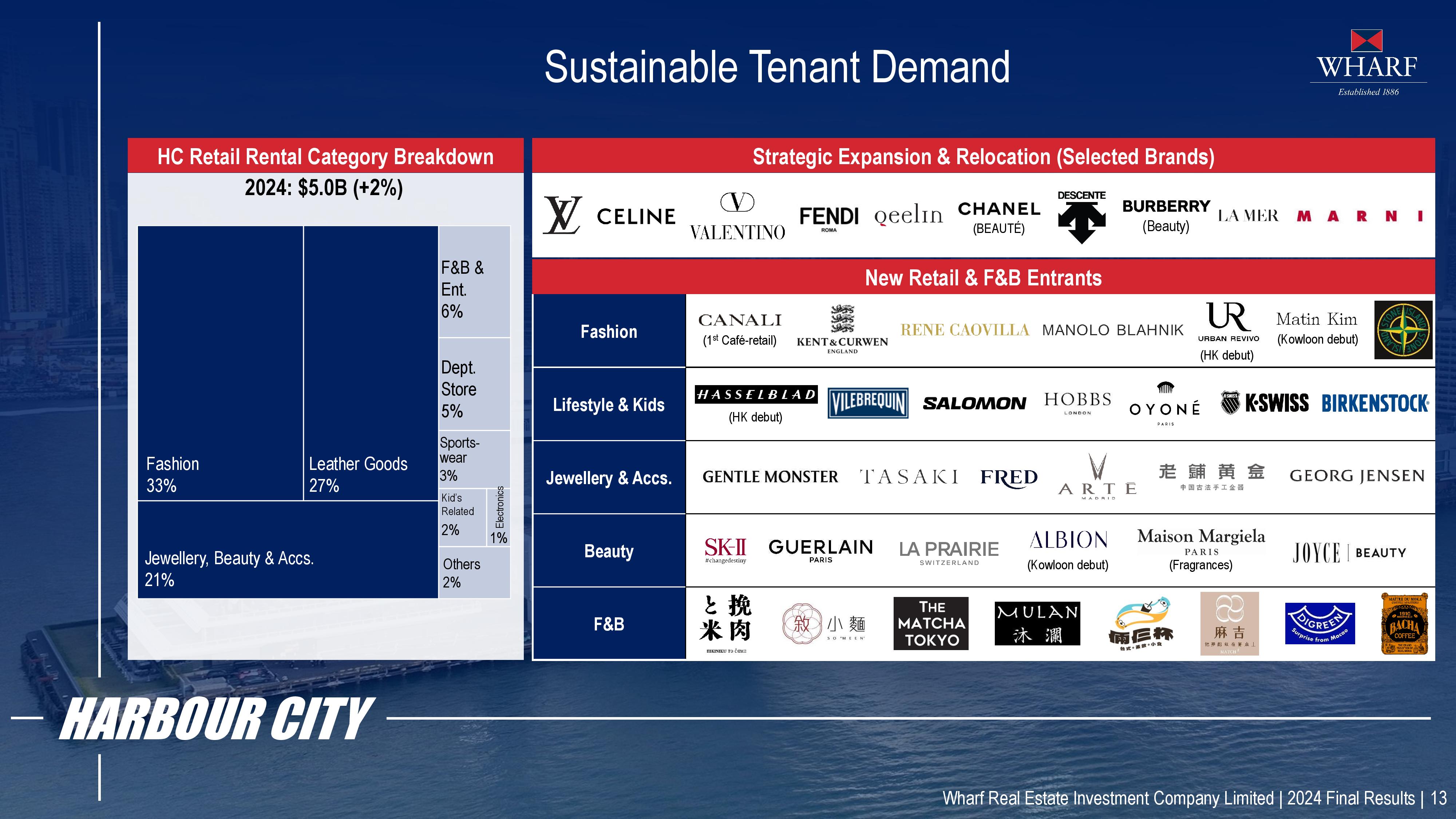Click the SK-II red logo

[x=726, y=550]
